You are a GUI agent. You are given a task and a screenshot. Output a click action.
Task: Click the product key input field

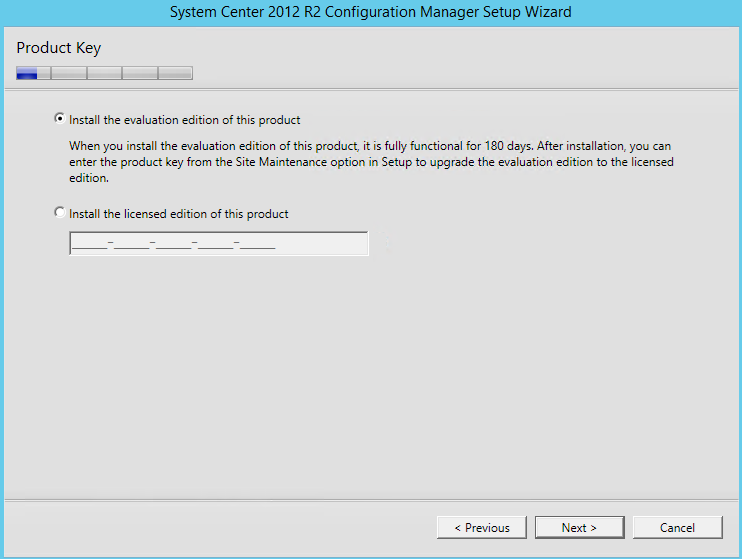coord(219,243)
